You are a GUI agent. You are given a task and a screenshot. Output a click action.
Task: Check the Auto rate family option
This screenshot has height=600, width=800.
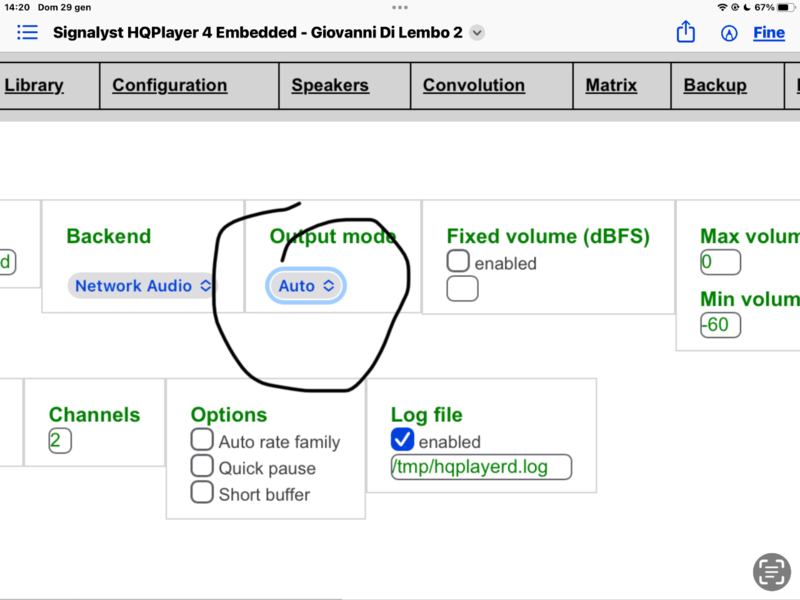point(202,440)
